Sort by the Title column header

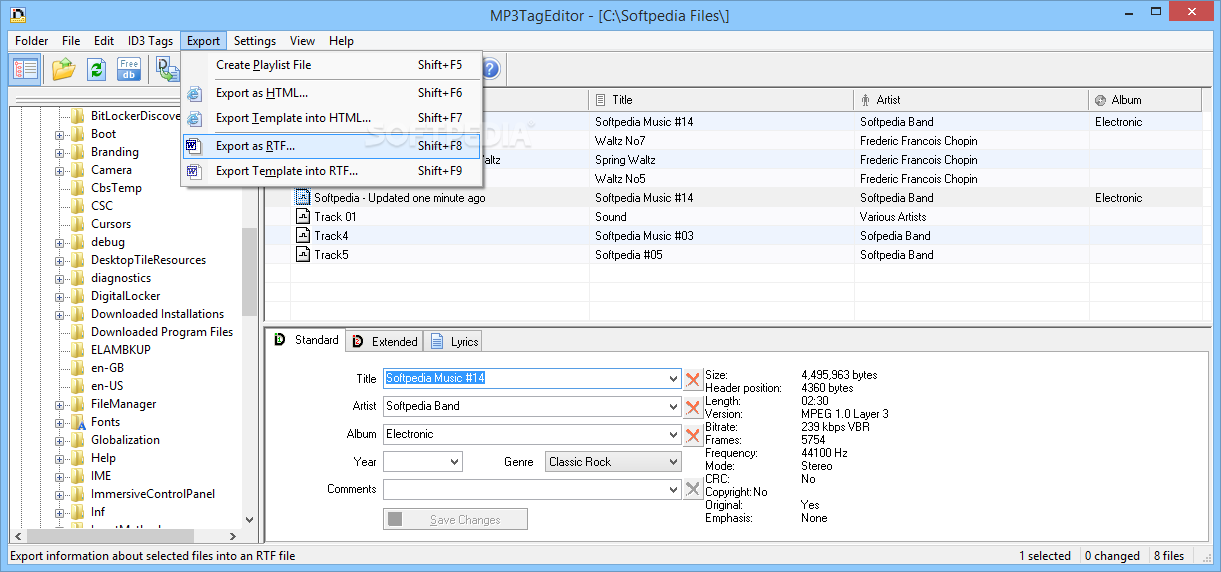(721, 100)
